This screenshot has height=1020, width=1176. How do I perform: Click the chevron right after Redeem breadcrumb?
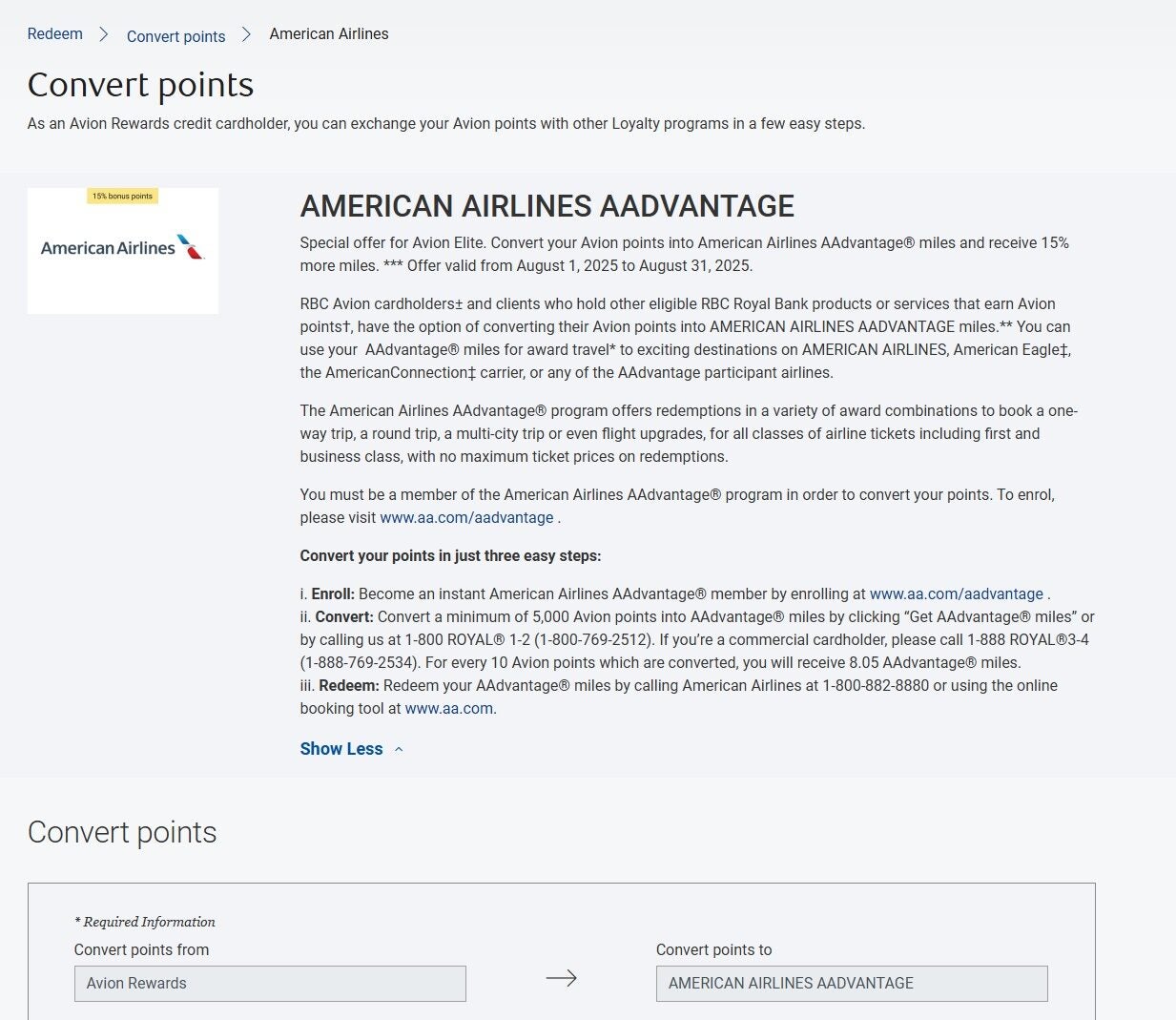coord(104,34)
